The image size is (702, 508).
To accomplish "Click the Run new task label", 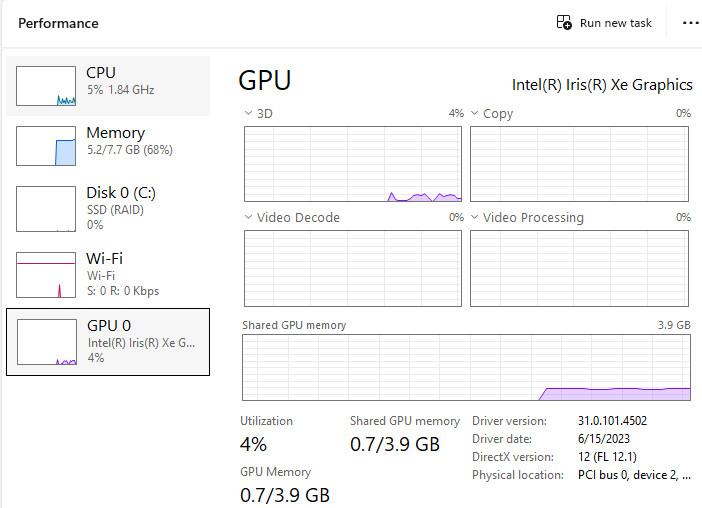I will tap(616, 23).
